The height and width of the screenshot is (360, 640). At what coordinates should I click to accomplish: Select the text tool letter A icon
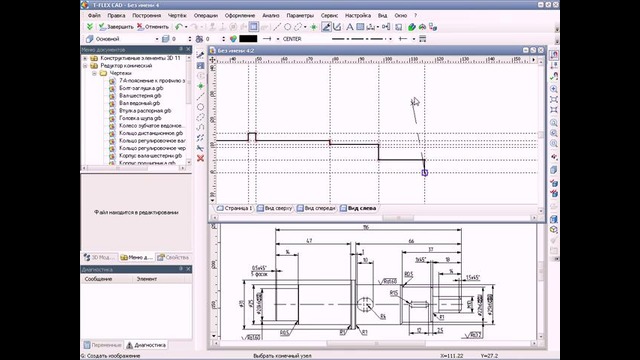click(x=350, y=27)
